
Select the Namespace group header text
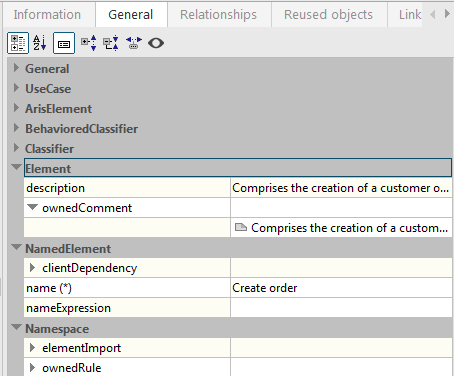click(57, 329)
